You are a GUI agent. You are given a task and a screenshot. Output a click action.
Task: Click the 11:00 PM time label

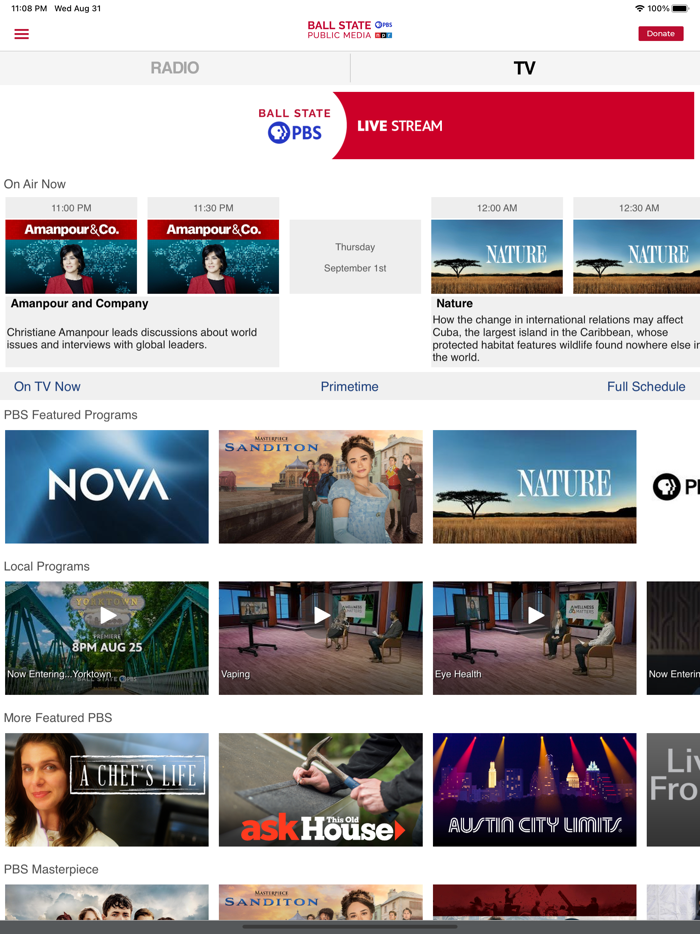click(x=71, y=208)
